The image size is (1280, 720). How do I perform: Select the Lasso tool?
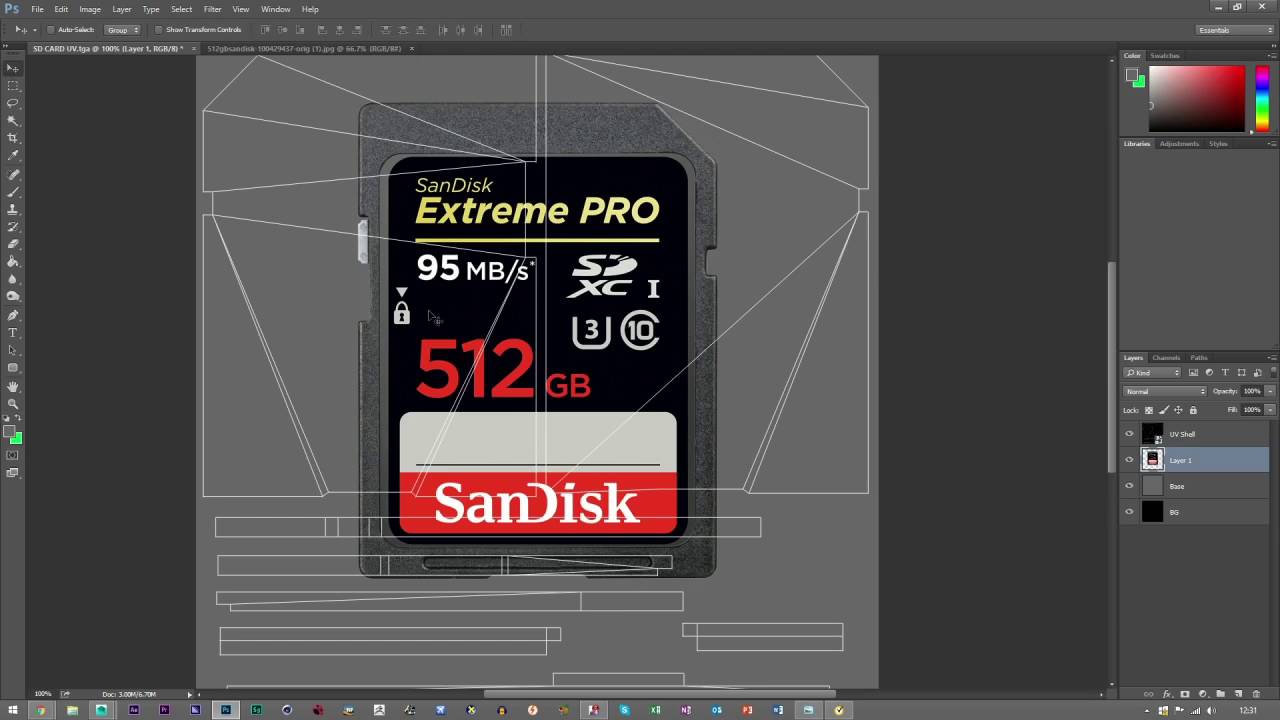click(13, 103)
